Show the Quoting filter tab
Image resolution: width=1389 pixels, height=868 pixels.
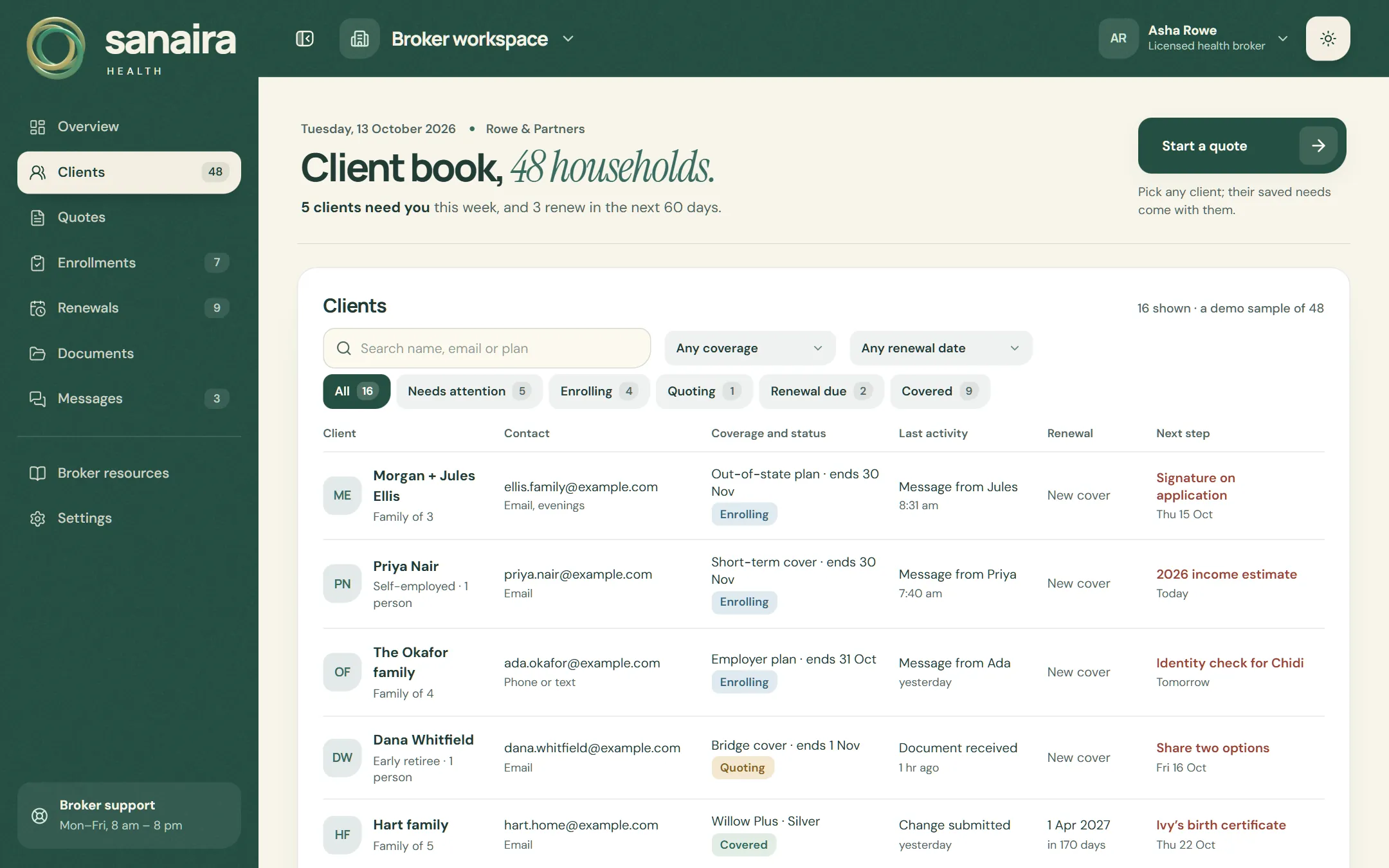pos(704,392)
